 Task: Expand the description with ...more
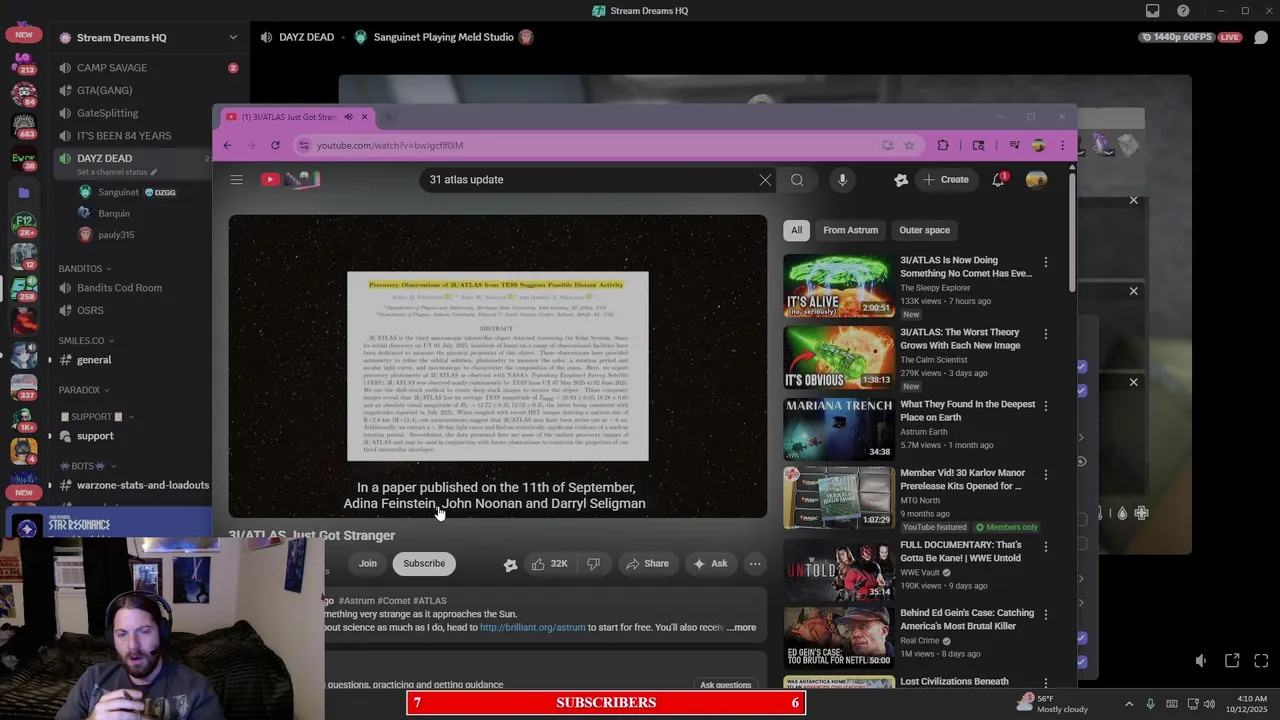[741, 628]
